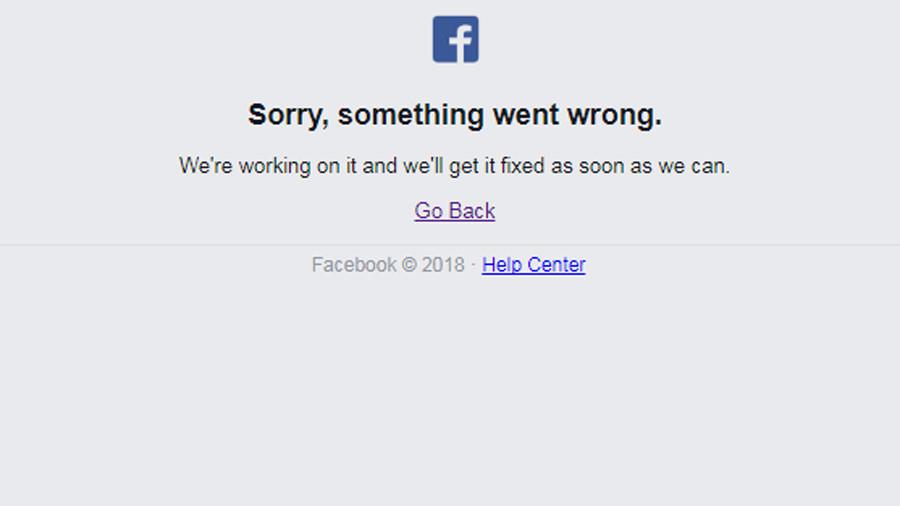
Task: Follow the Go Back link
Action: click(455, 211)
